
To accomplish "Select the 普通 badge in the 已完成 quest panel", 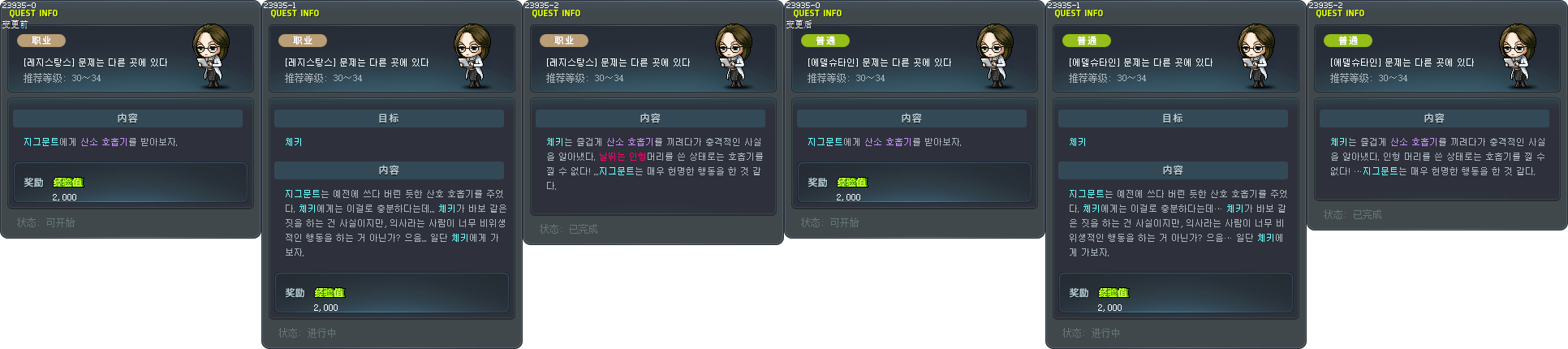I will 1348,41.
